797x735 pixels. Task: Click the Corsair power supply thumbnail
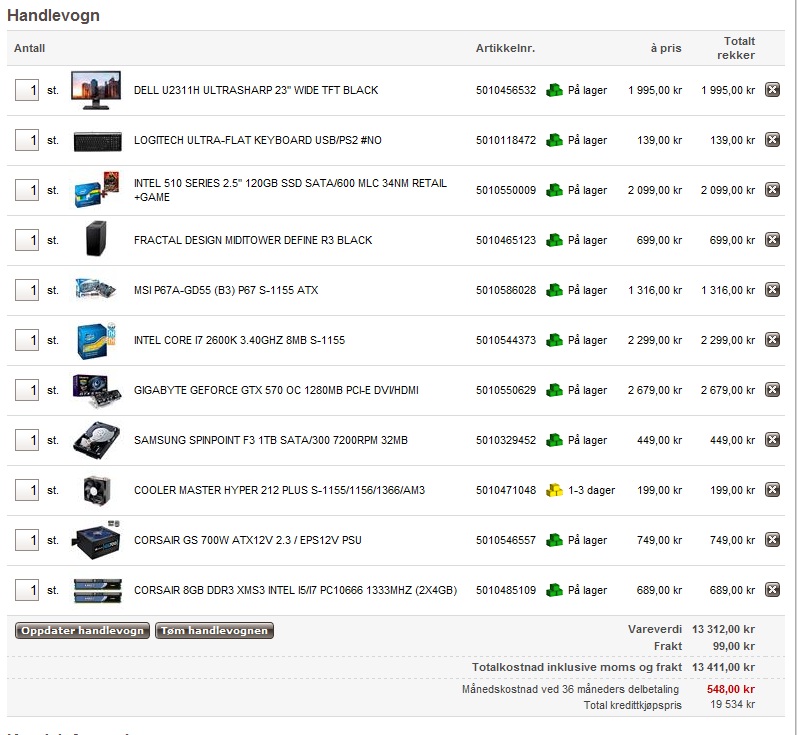tap(96, 540)
